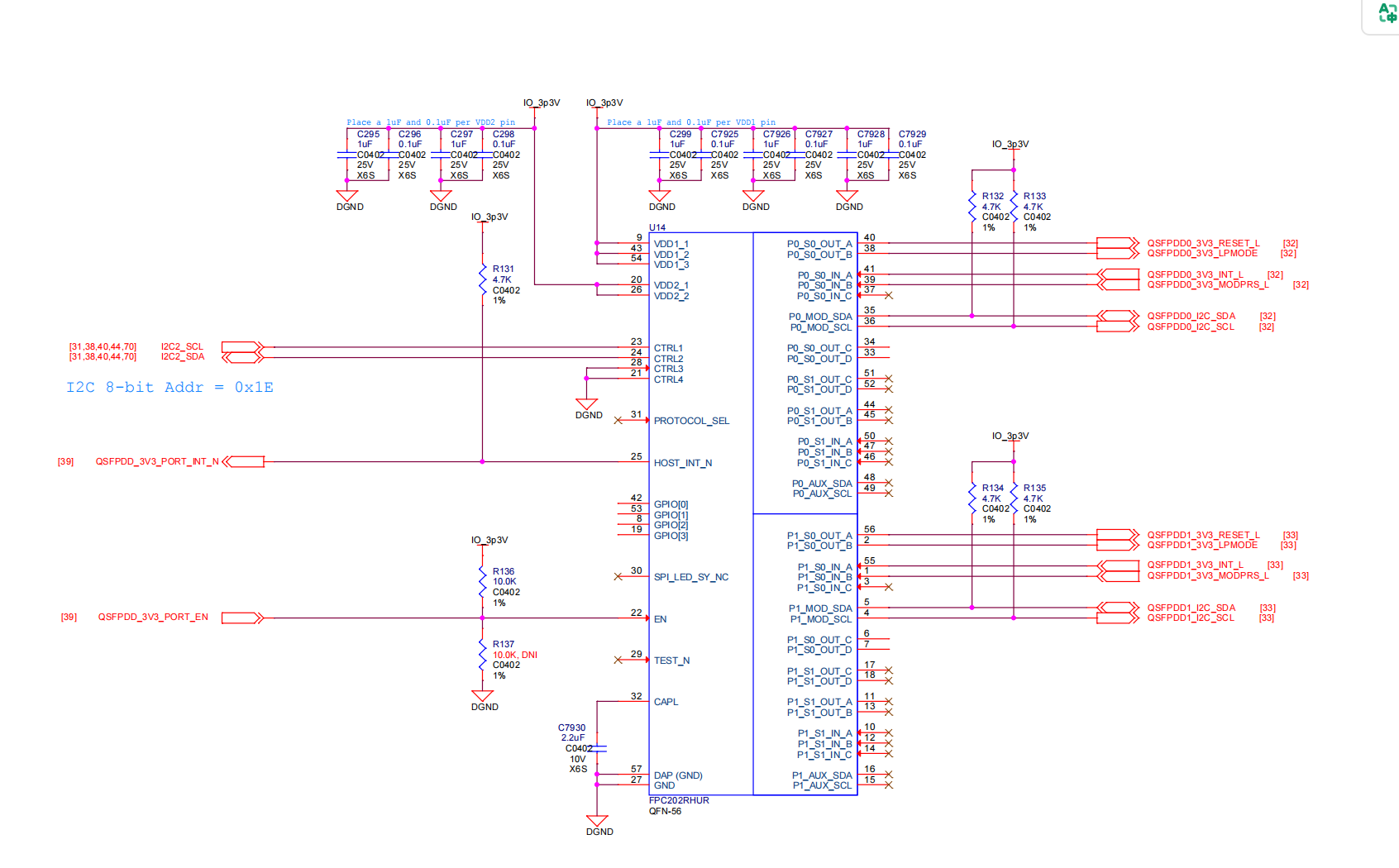Select the QSFPDD0_I2C_SDA net label
The height and width of the screenshot is (868, 1399).
[x=1191, y=316]
